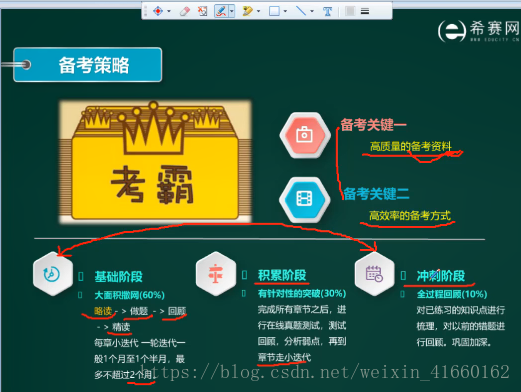Click the 对已练习的知识点进行 line
This screenshot has width=521, height=392.
click(461, 310)
